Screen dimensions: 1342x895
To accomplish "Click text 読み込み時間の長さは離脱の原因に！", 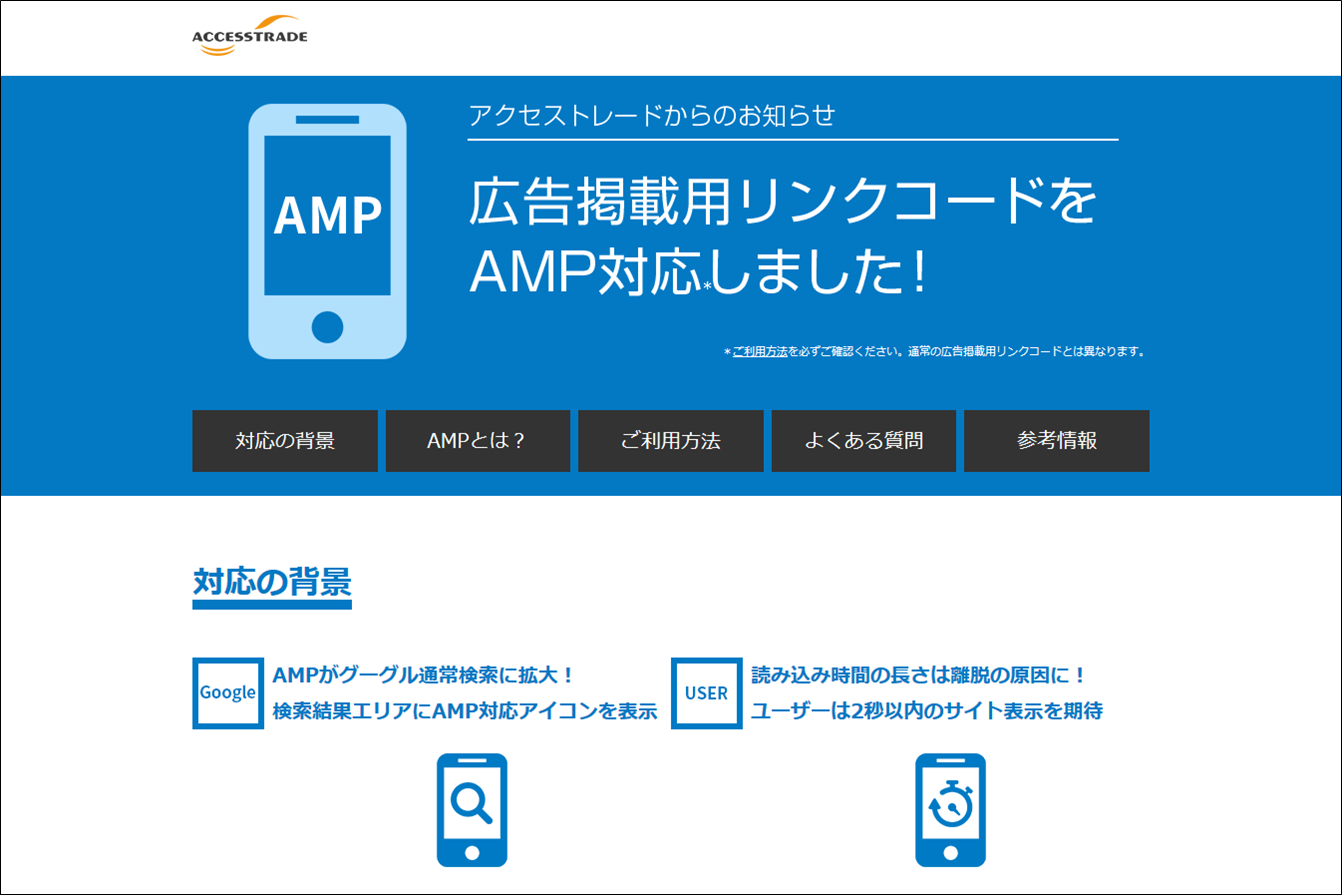I will point(919,675).
